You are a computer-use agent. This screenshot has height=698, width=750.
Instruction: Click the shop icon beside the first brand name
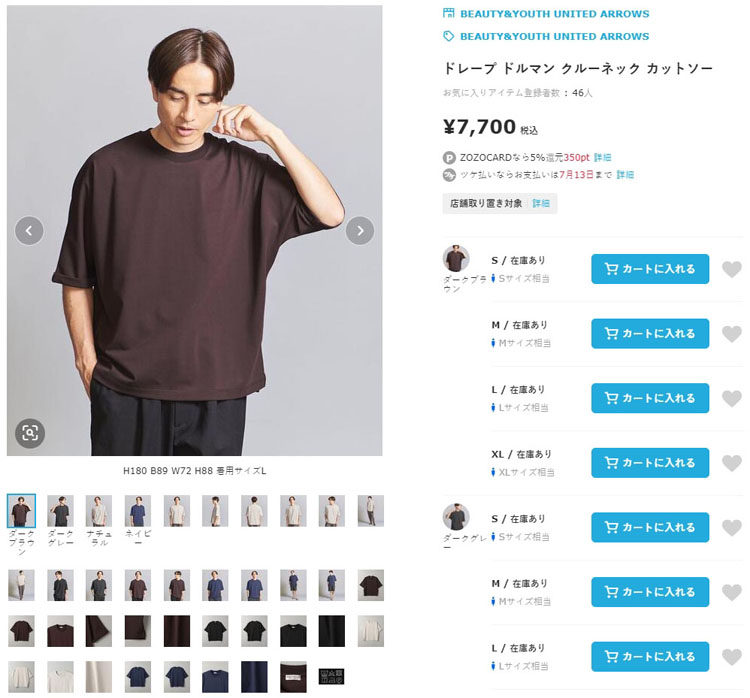(x=449, y=14)
